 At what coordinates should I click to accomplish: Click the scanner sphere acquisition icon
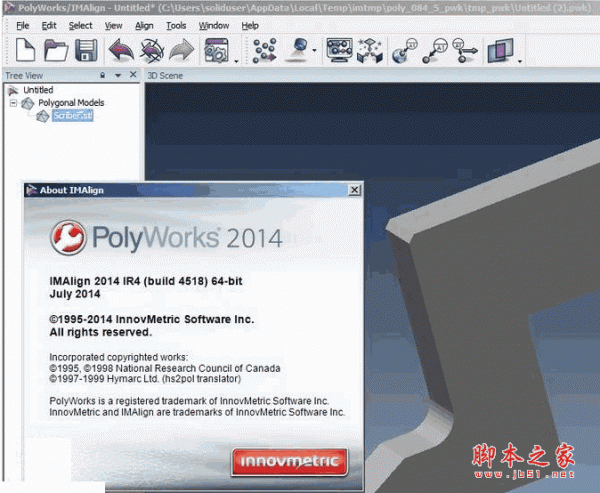click(299, 50)
